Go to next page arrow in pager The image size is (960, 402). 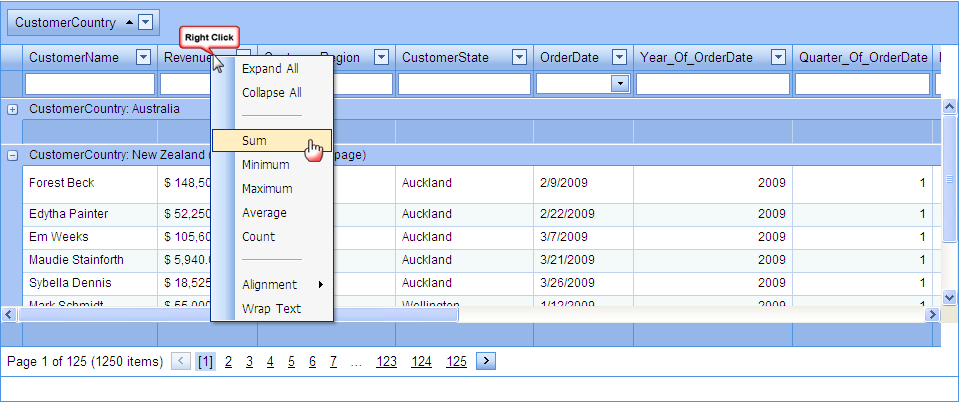[486, 361]
